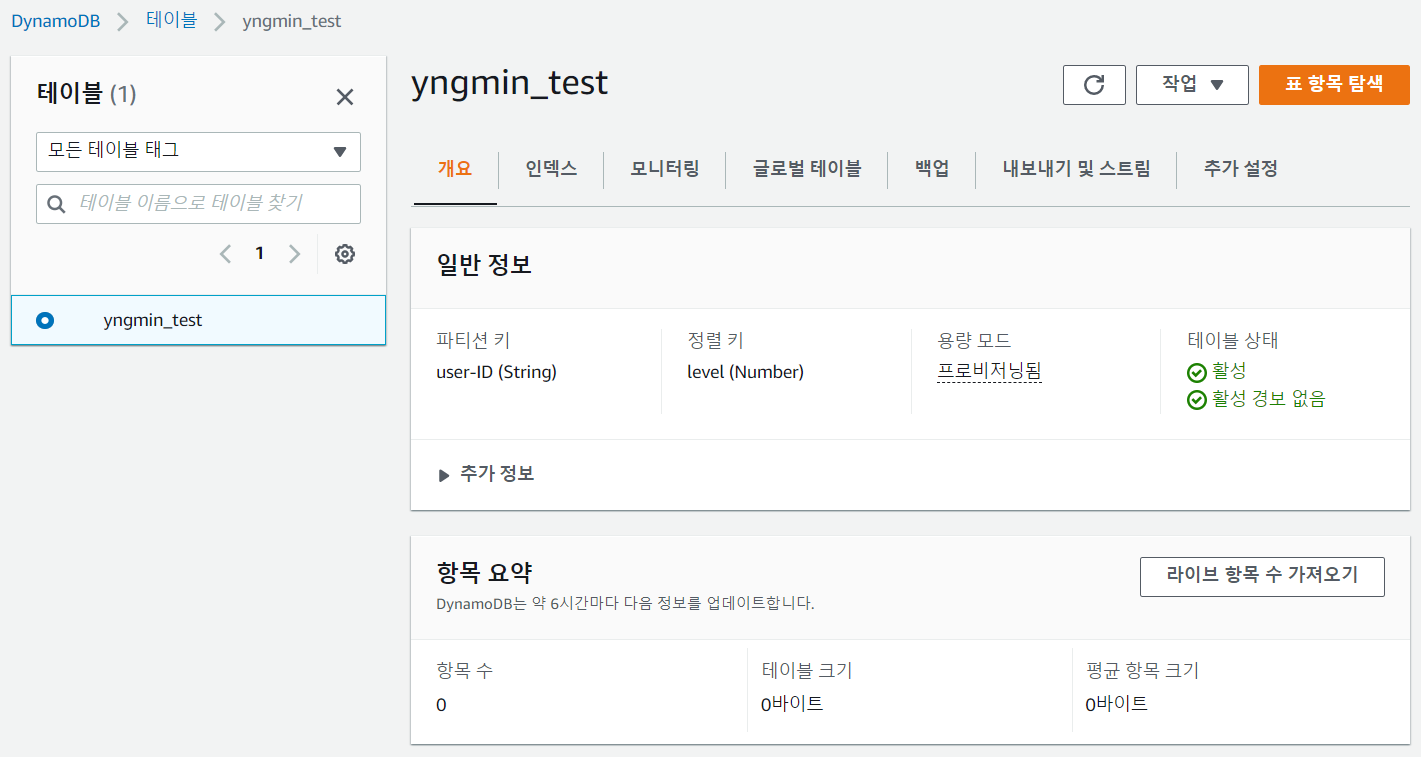
Task: Click the 평균 항목 크기 label
Action: [x=1142, y=670]
